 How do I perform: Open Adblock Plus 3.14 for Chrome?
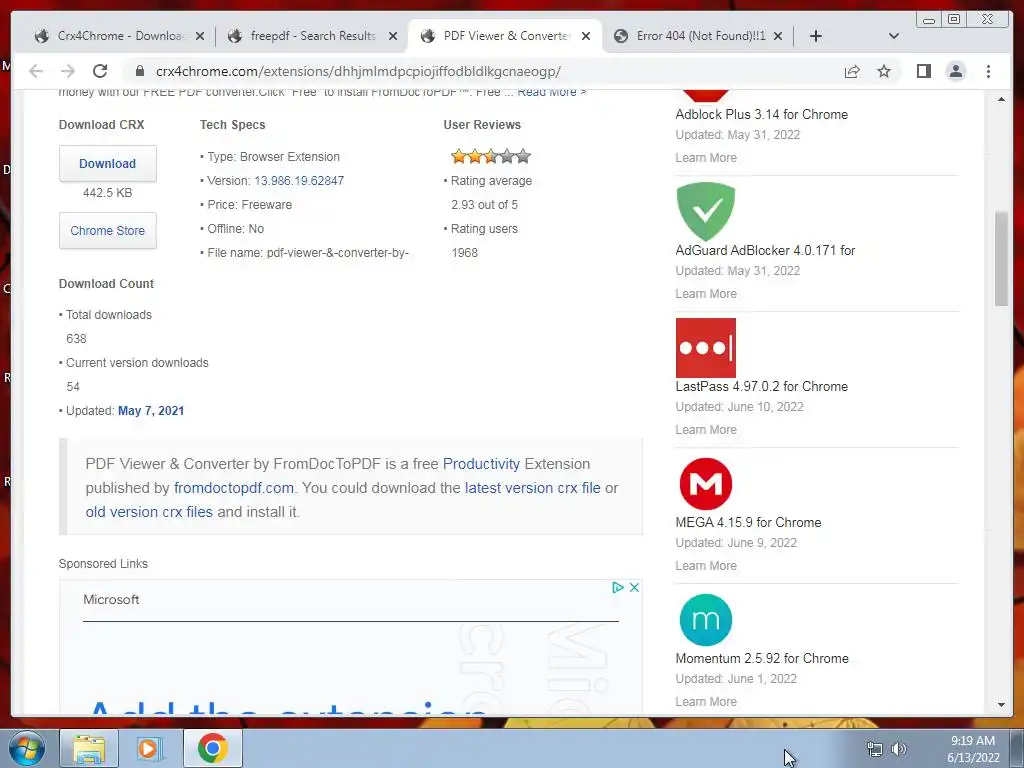(761, 114)
